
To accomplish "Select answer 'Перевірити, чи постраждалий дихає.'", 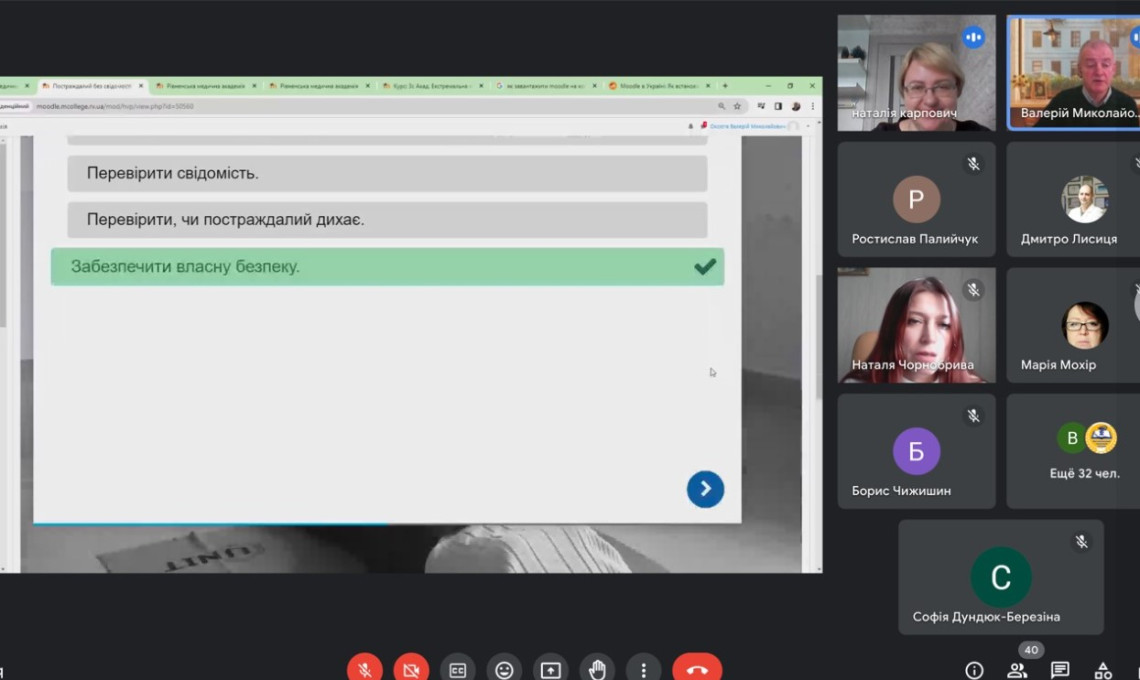I will (x=388, y=220).
